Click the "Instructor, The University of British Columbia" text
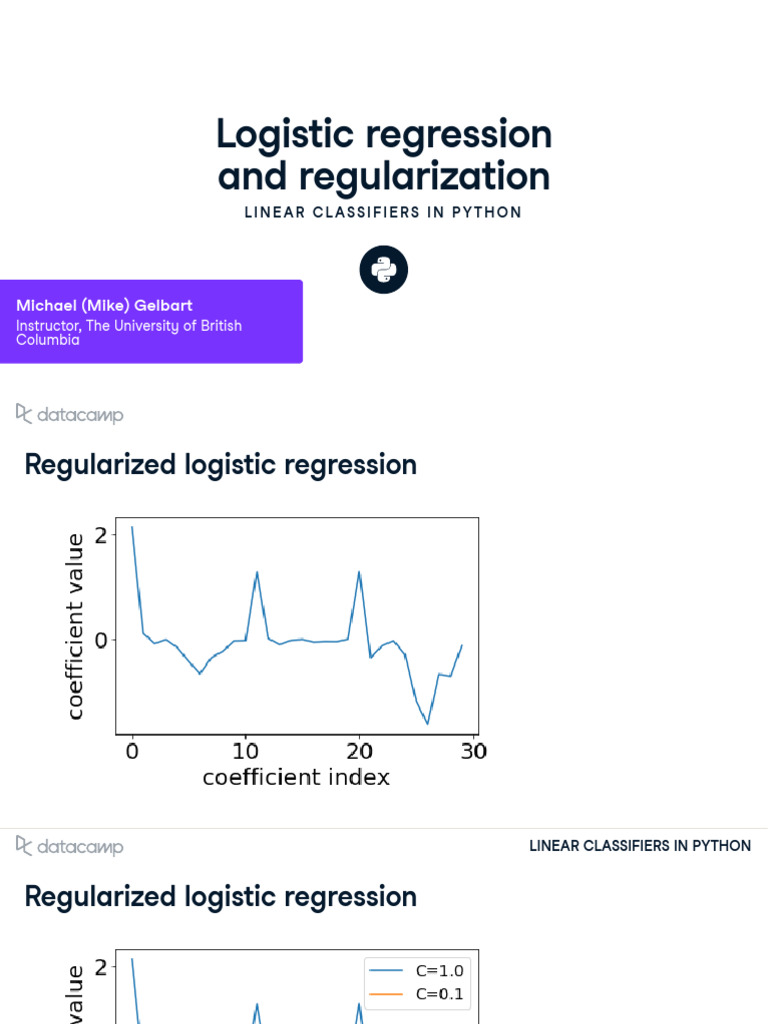 coord(129,332)
